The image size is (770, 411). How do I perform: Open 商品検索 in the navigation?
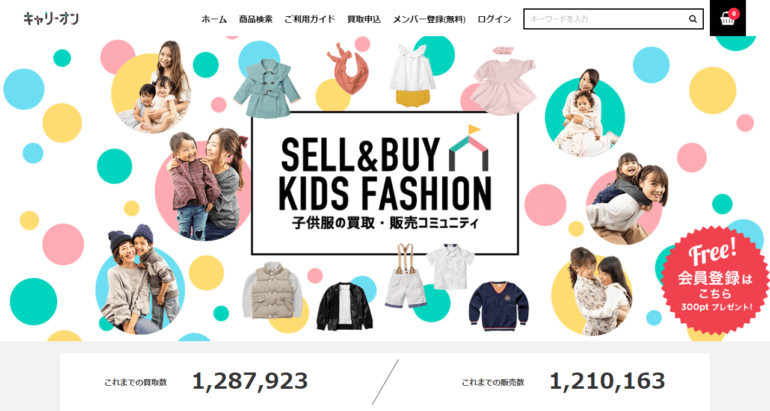(255, 19)
